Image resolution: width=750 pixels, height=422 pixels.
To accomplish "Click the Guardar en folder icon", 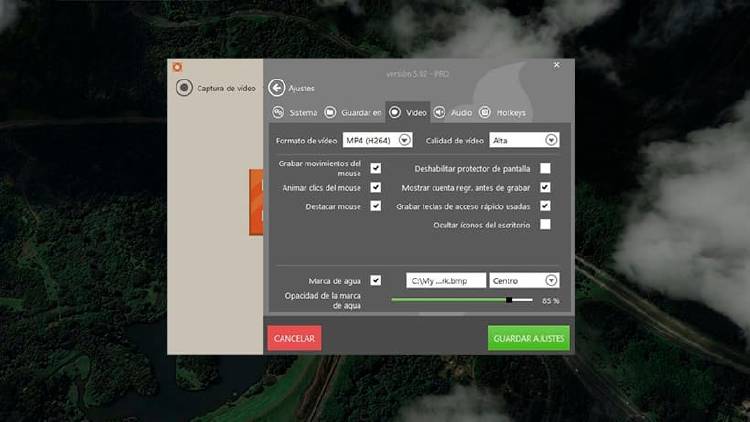I will 330,112.
